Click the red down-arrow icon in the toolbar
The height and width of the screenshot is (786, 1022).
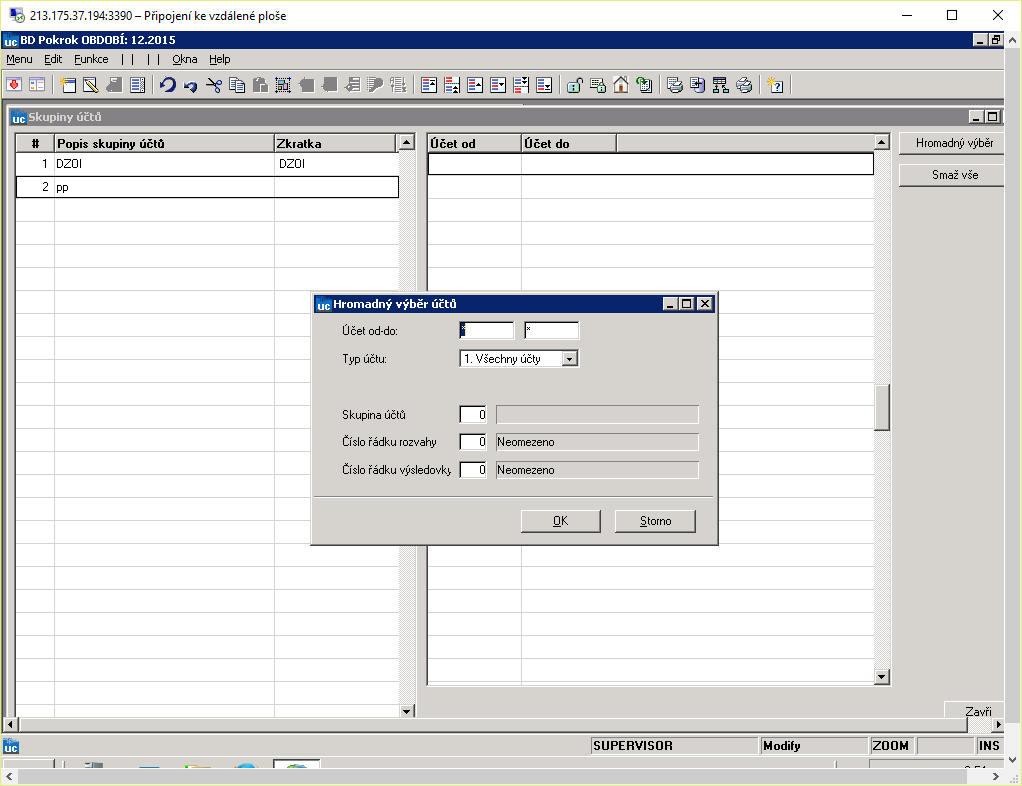click(x=14, y=85)
